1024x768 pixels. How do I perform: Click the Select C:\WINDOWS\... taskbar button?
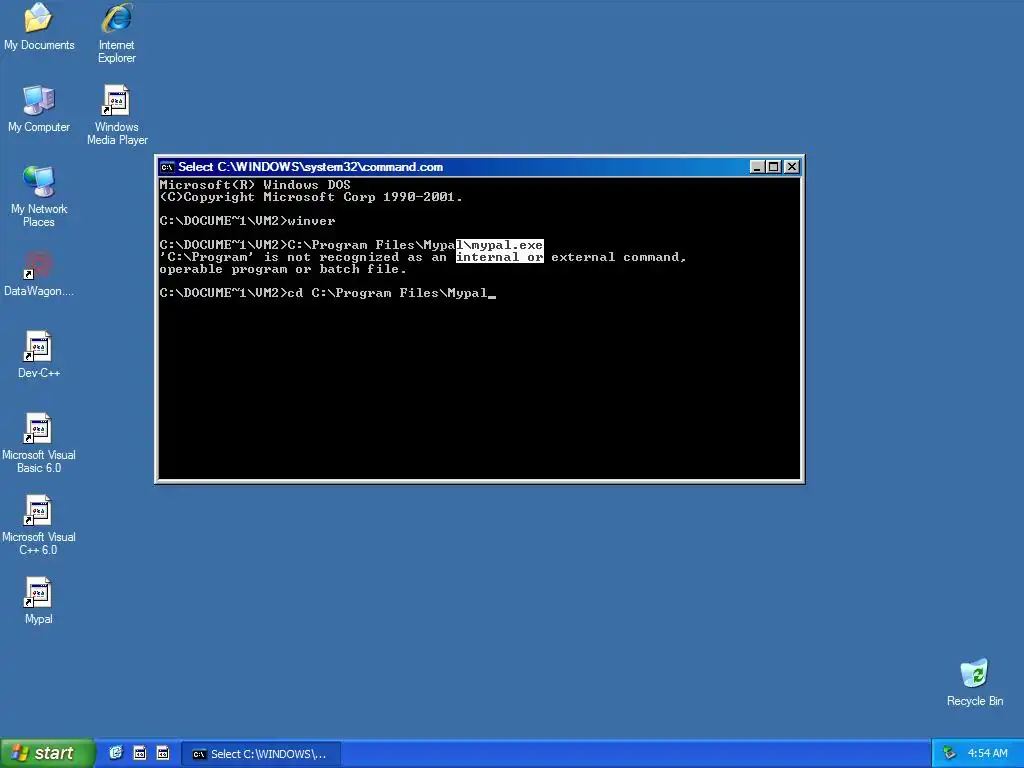pyautogui.click(x=261, y=754)
